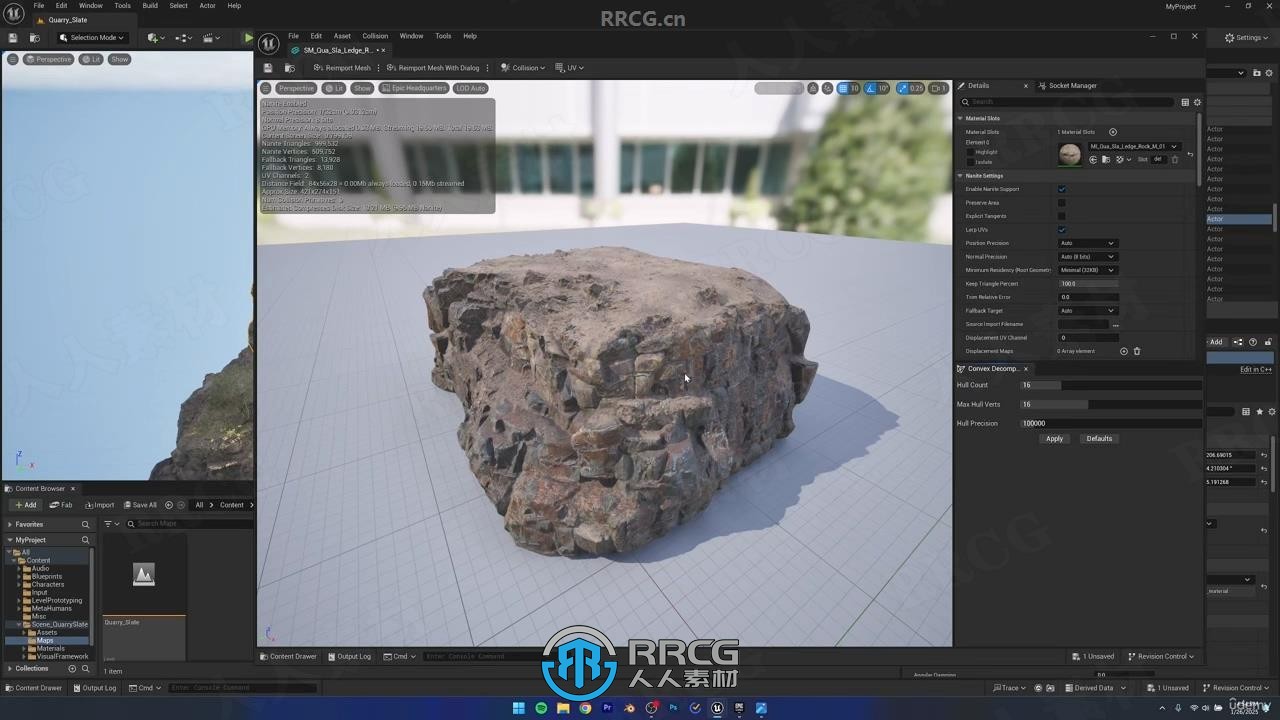1280x720 pixels.
Task: Search the Favorites section in Content Browser
Action: pos(85,524)
